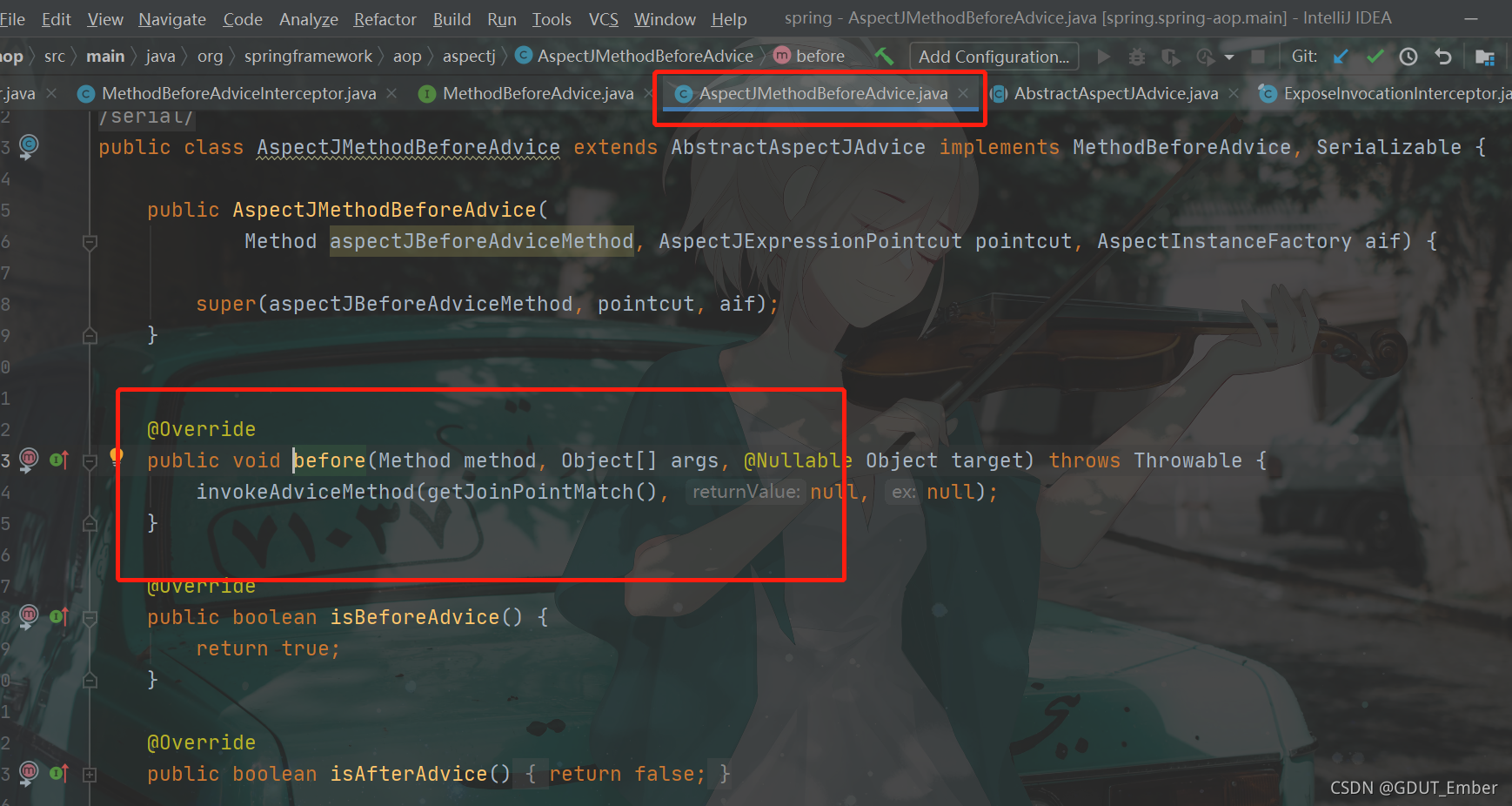Open the Edit menu
This screenshot has height=806, width=1512.
coord(57,19)
